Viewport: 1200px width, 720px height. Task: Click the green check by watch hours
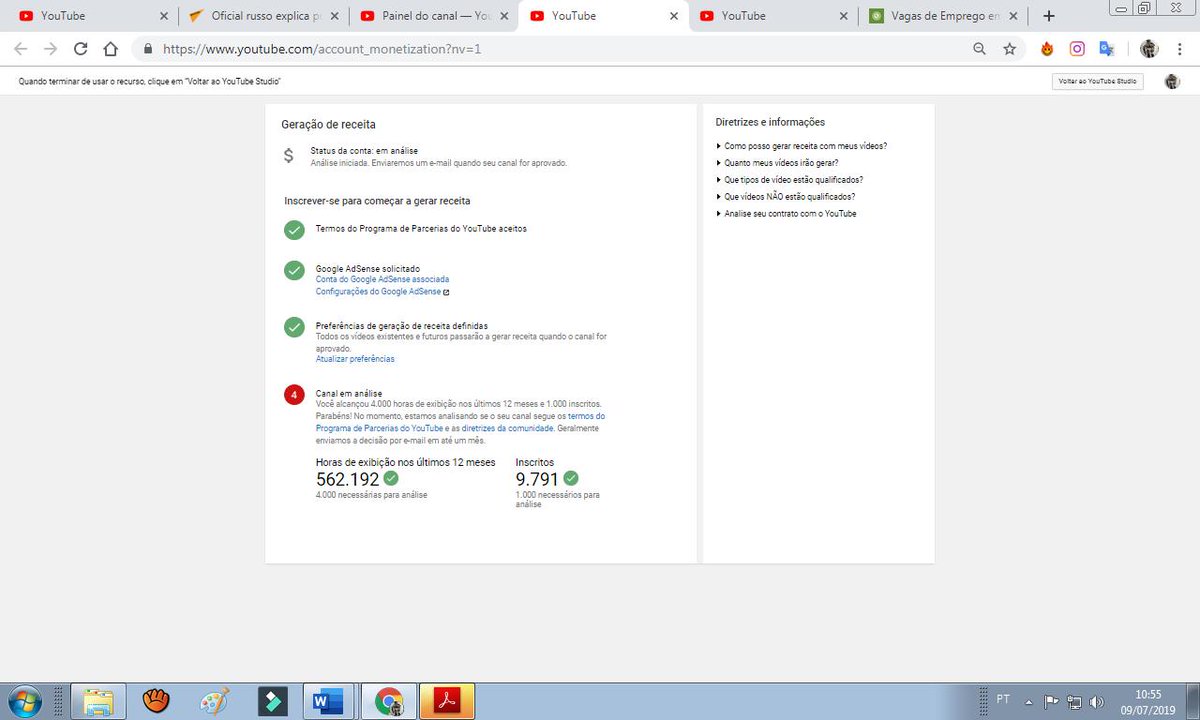pos(391,478)
